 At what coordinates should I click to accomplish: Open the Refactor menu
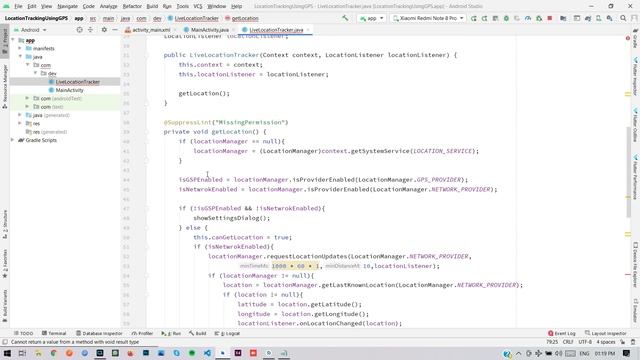pyautogui.click(x=132, y=7)
